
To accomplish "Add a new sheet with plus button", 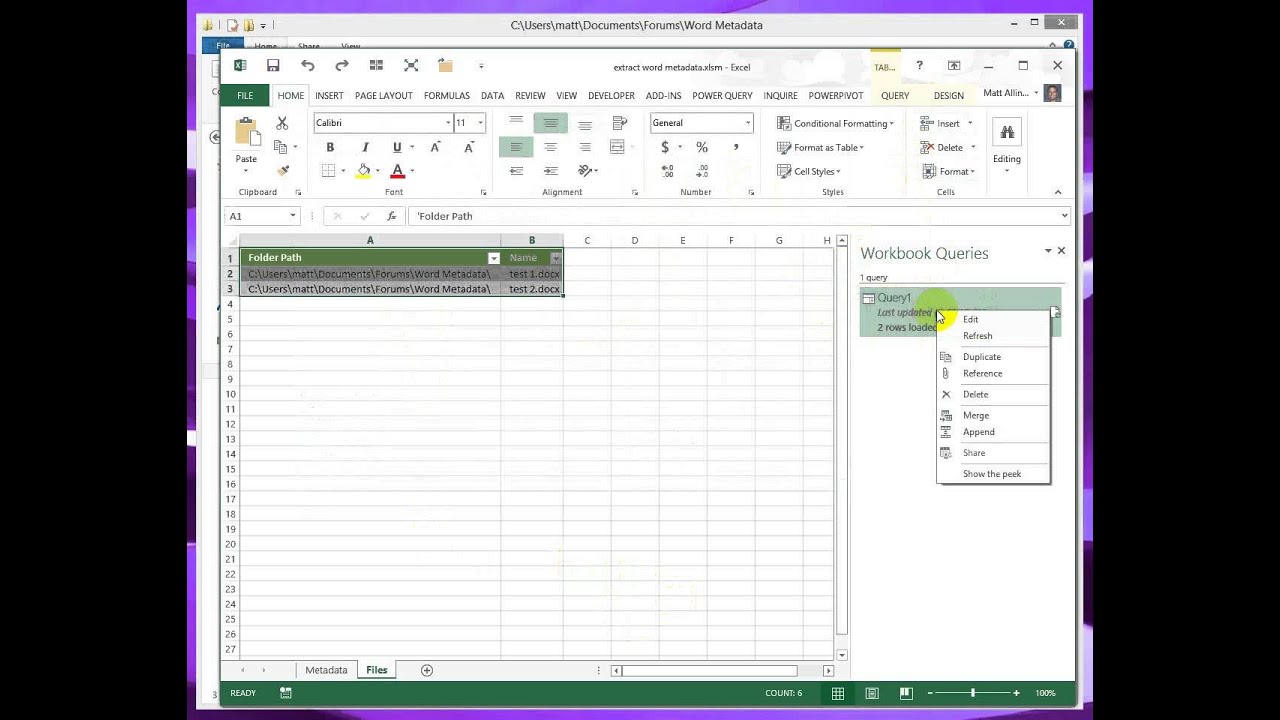I will point(427,670).
